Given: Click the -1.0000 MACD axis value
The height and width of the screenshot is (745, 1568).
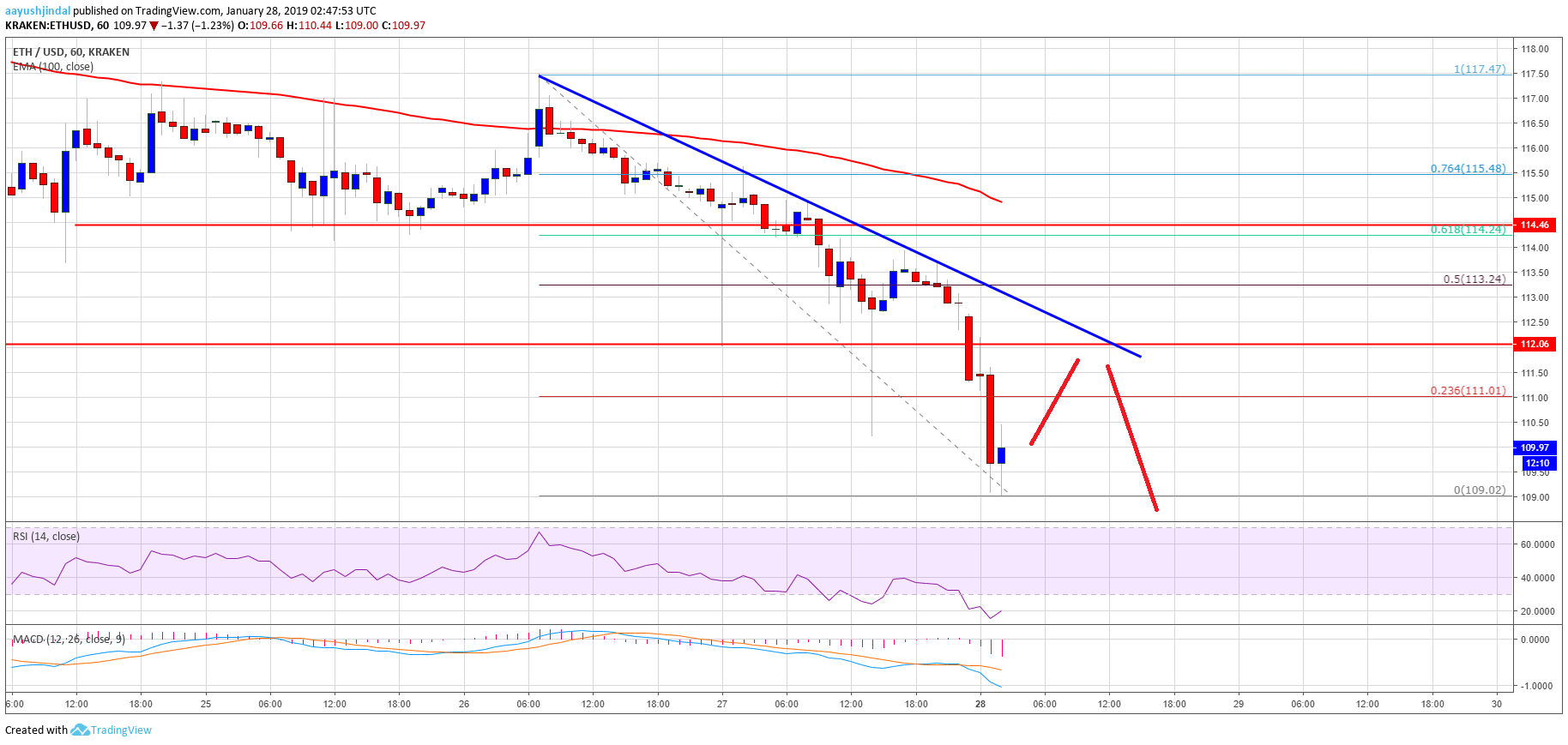Looking at the screenshot, I should pyautogui.click(x=1535, y=686).
